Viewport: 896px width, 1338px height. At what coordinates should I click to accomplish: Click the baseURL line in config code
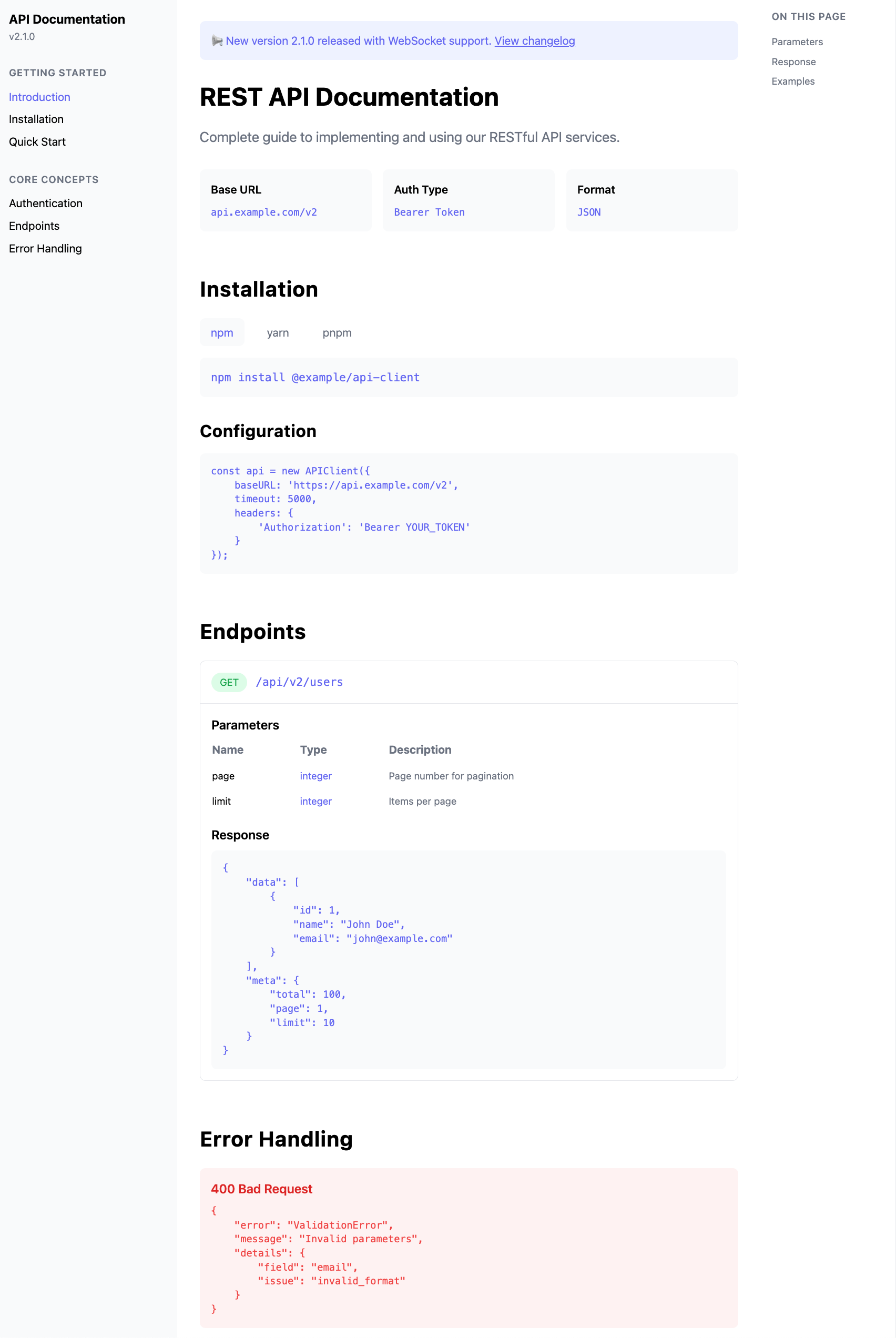(x=347, y=485)
